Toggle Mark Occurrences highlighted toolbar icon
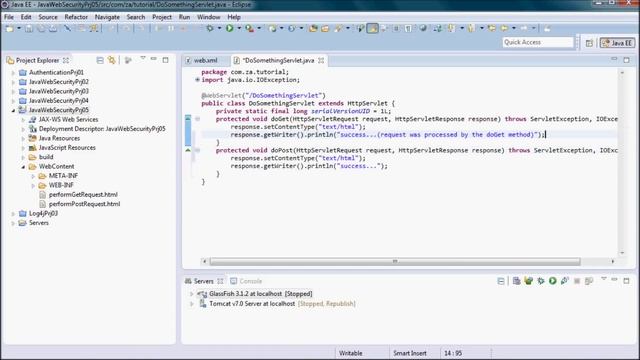 pos(372,29)
